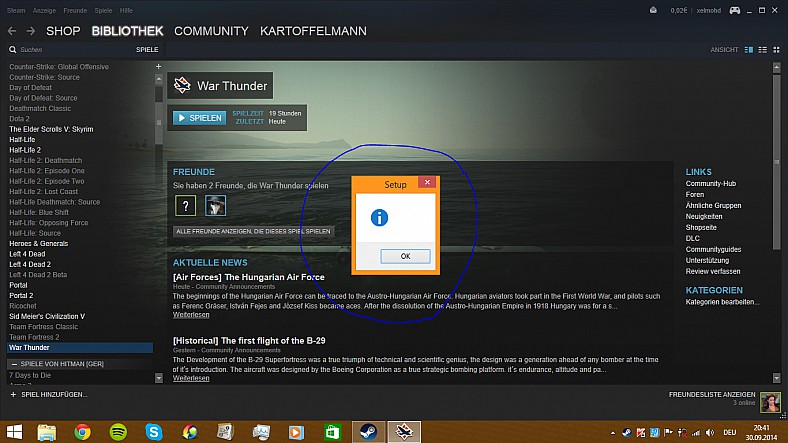Click the plus icon above game list
The image size is (788, 443).
[158, 66]
